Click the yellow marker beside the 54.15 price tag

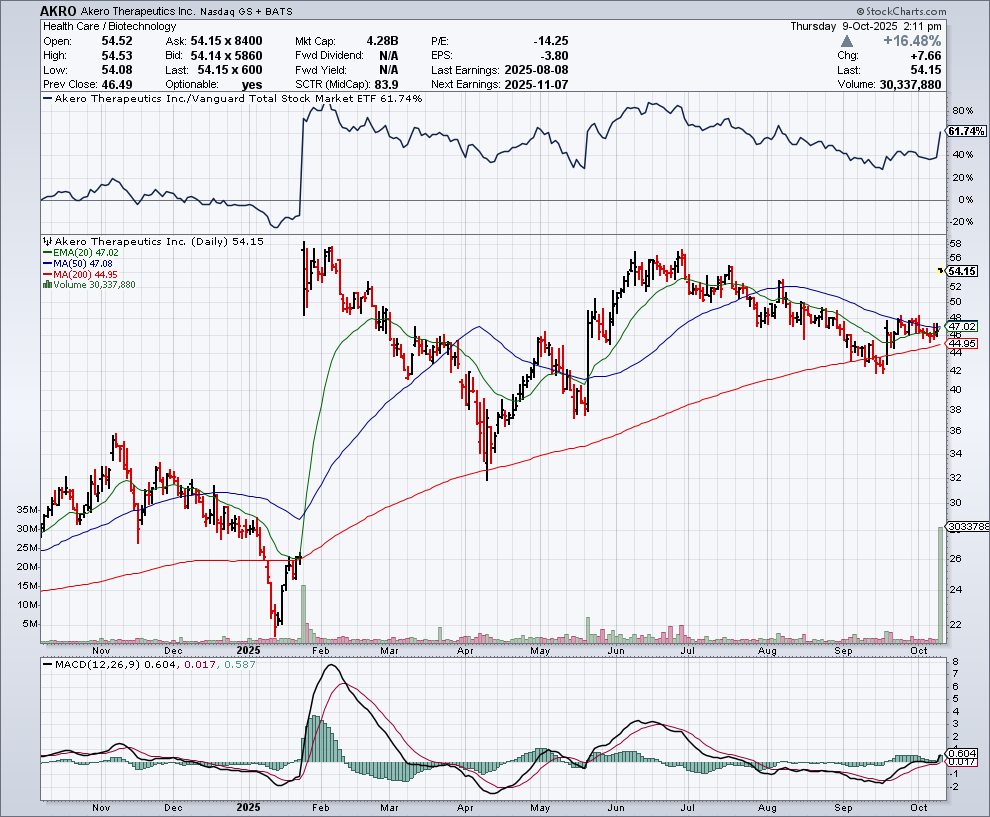click(939, 271)
